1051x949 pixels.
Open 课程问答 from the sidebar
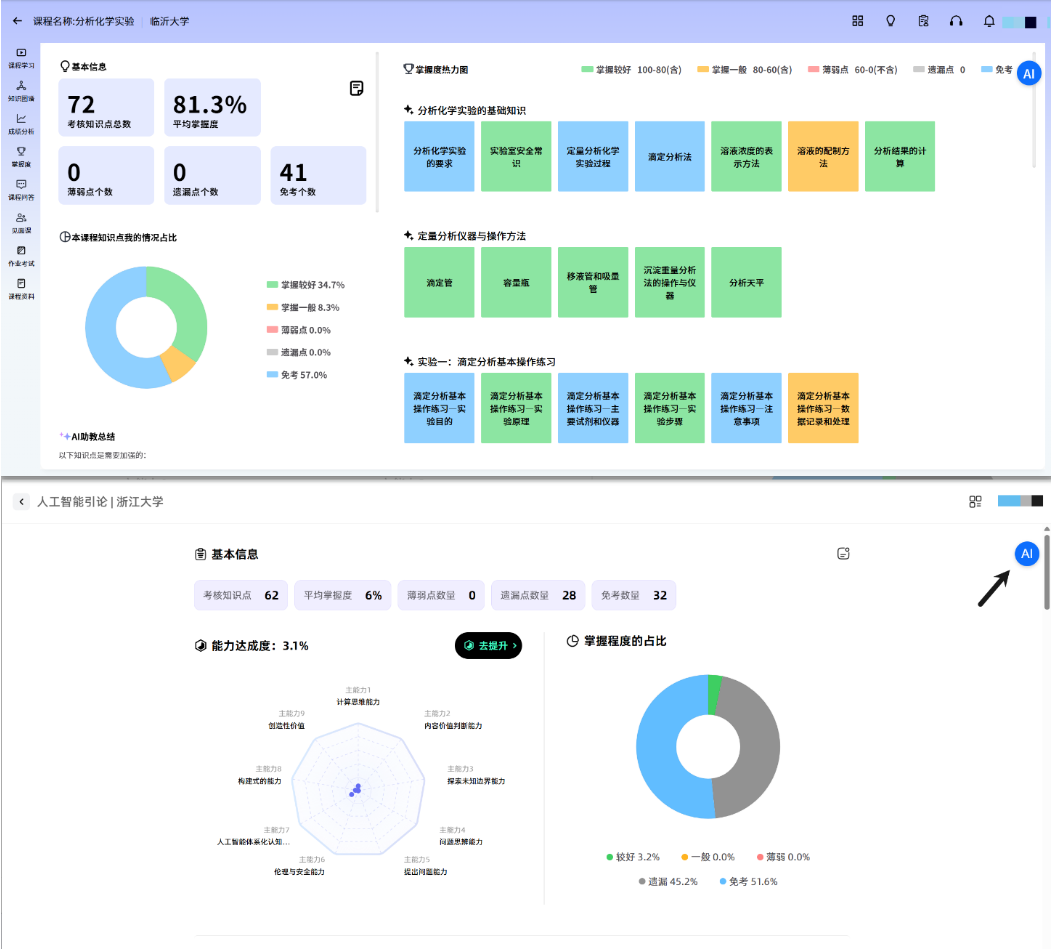pos(21,189)
